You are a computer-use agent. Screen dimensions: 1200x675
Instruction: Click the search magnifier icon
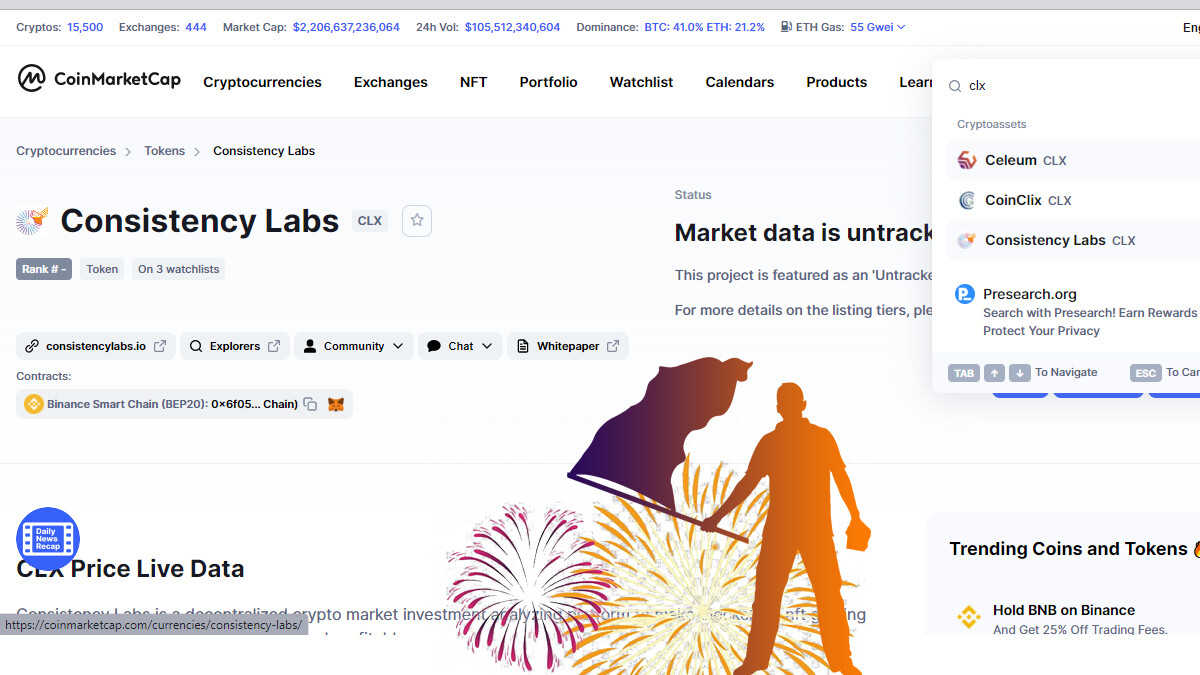pyautogui.click(x=955, y=86)
